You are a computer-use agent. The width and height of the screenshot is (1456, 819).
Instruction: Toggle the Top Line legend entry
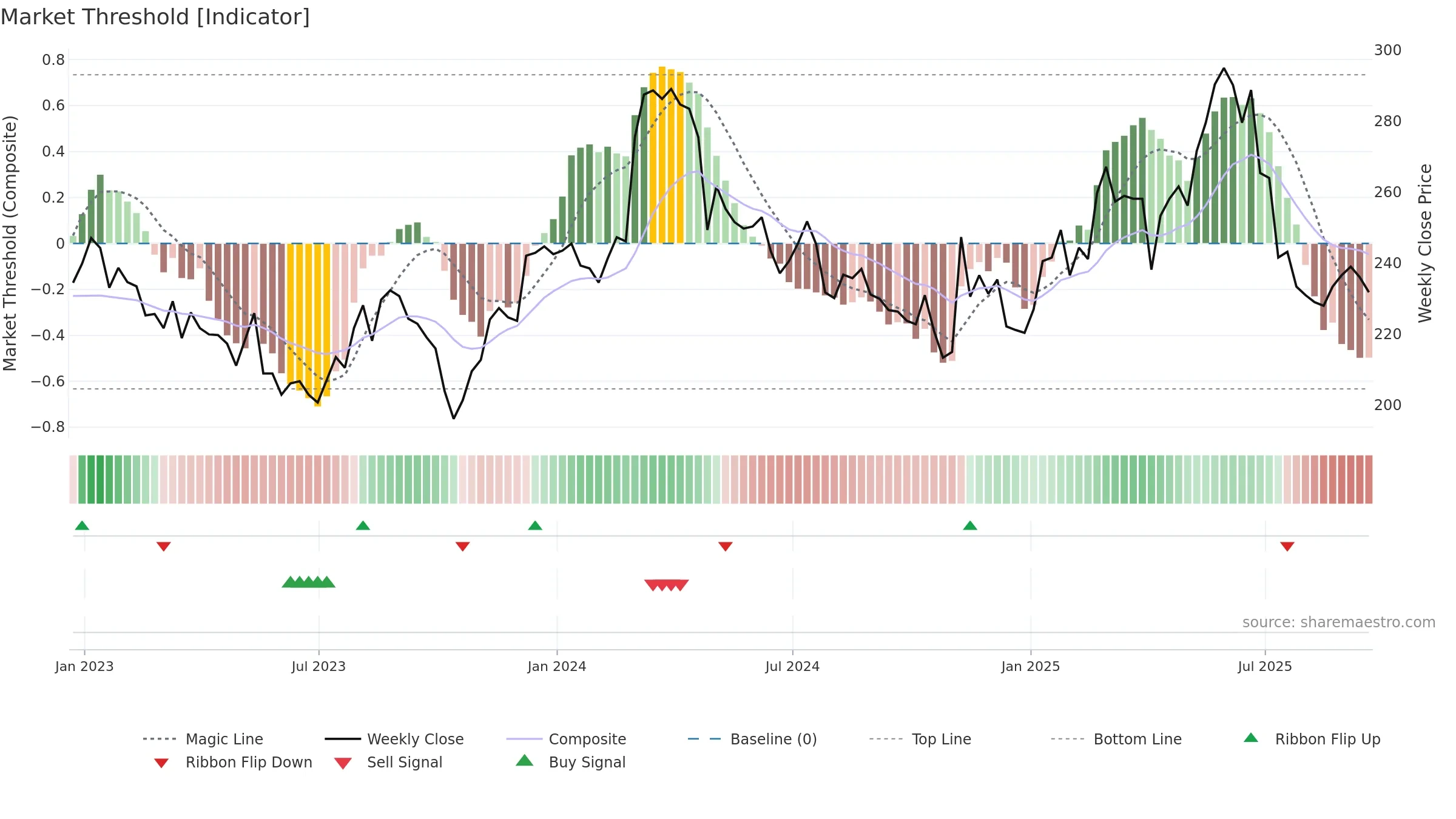pyautogui.click(x=920, y=739)
